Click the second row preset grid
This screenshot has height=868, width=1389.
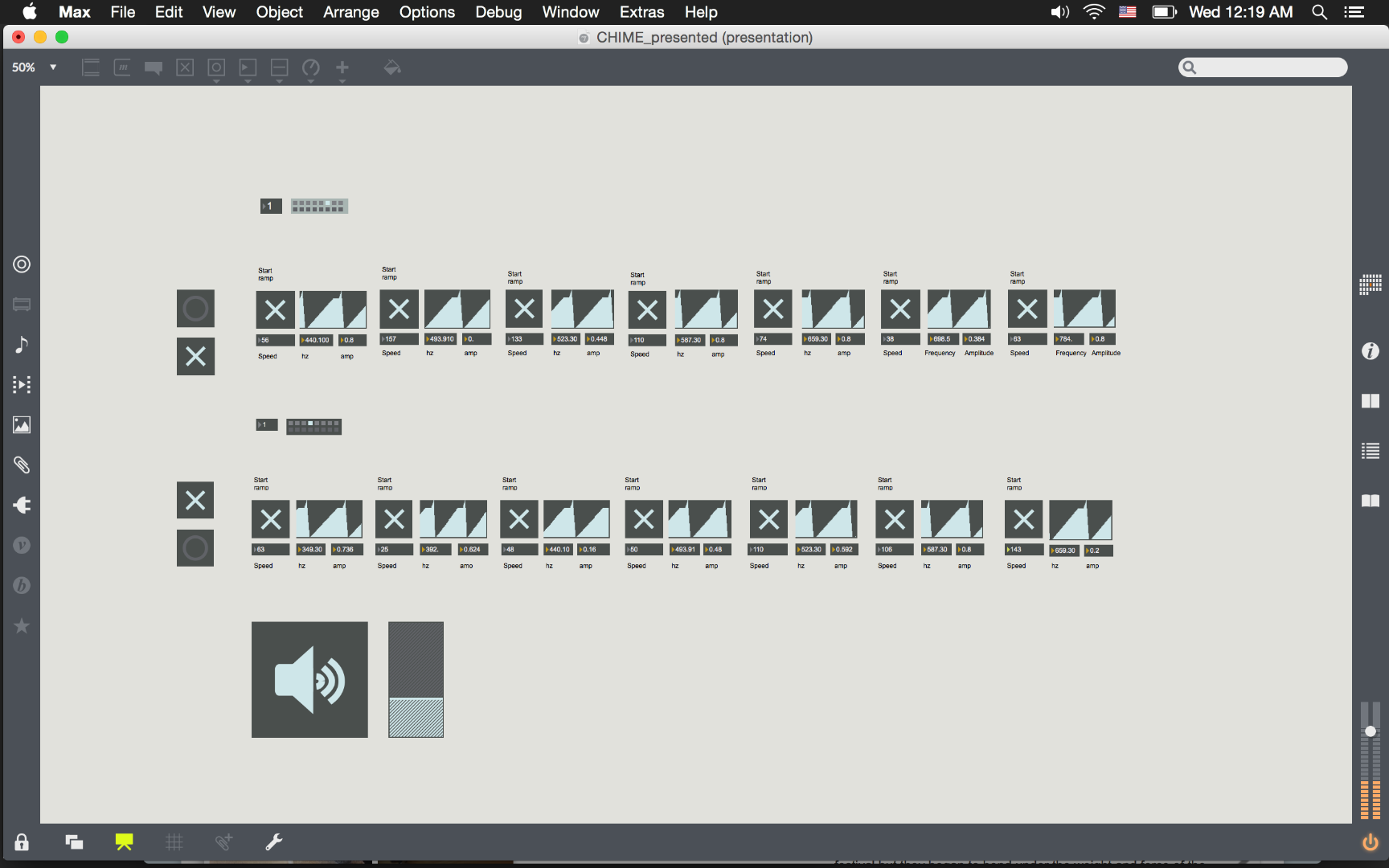coord(314,426)
